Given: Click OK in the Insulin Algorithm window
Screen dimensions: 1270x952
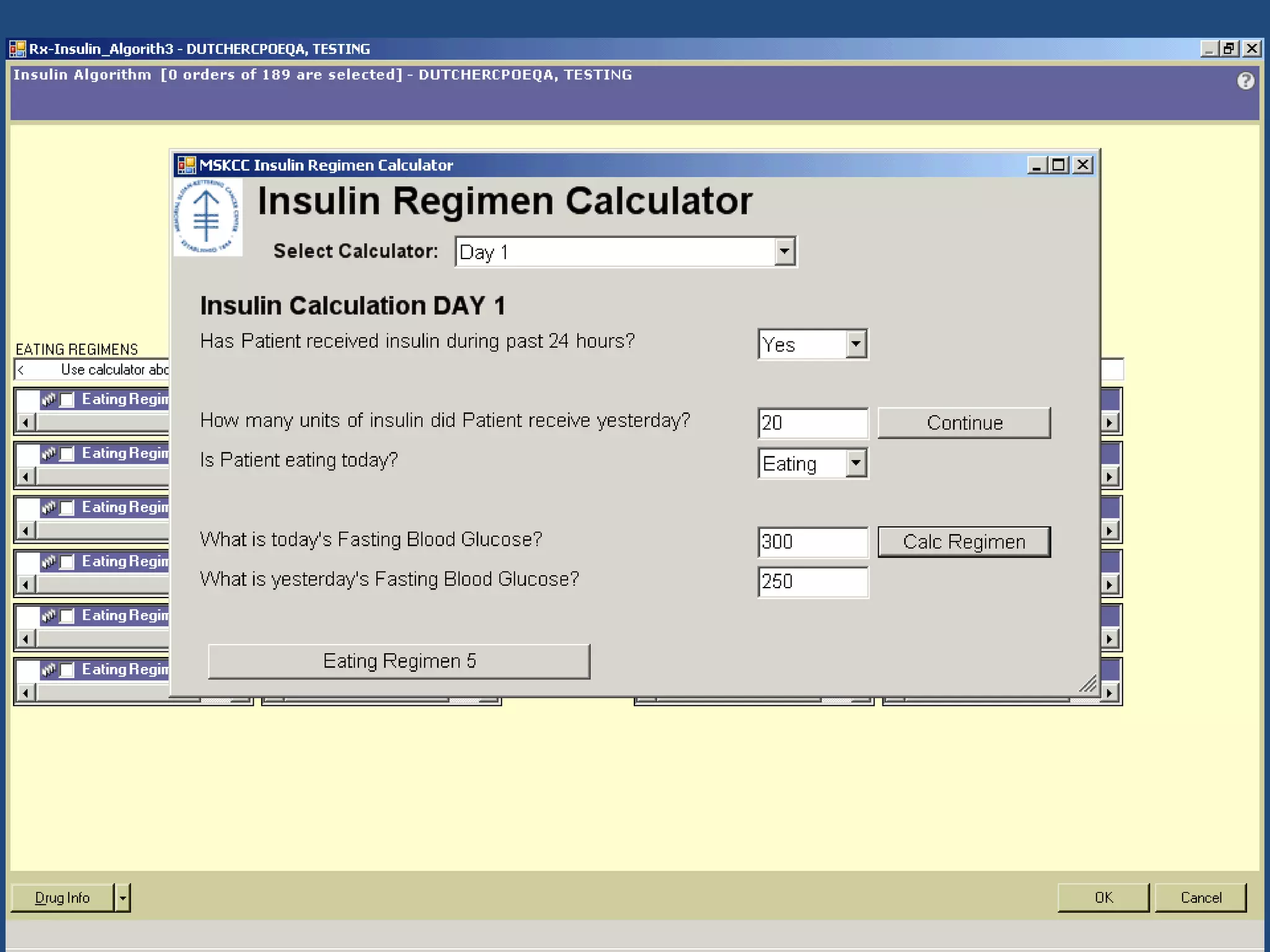Looking at the screenshot, I should coord(1103,897).
